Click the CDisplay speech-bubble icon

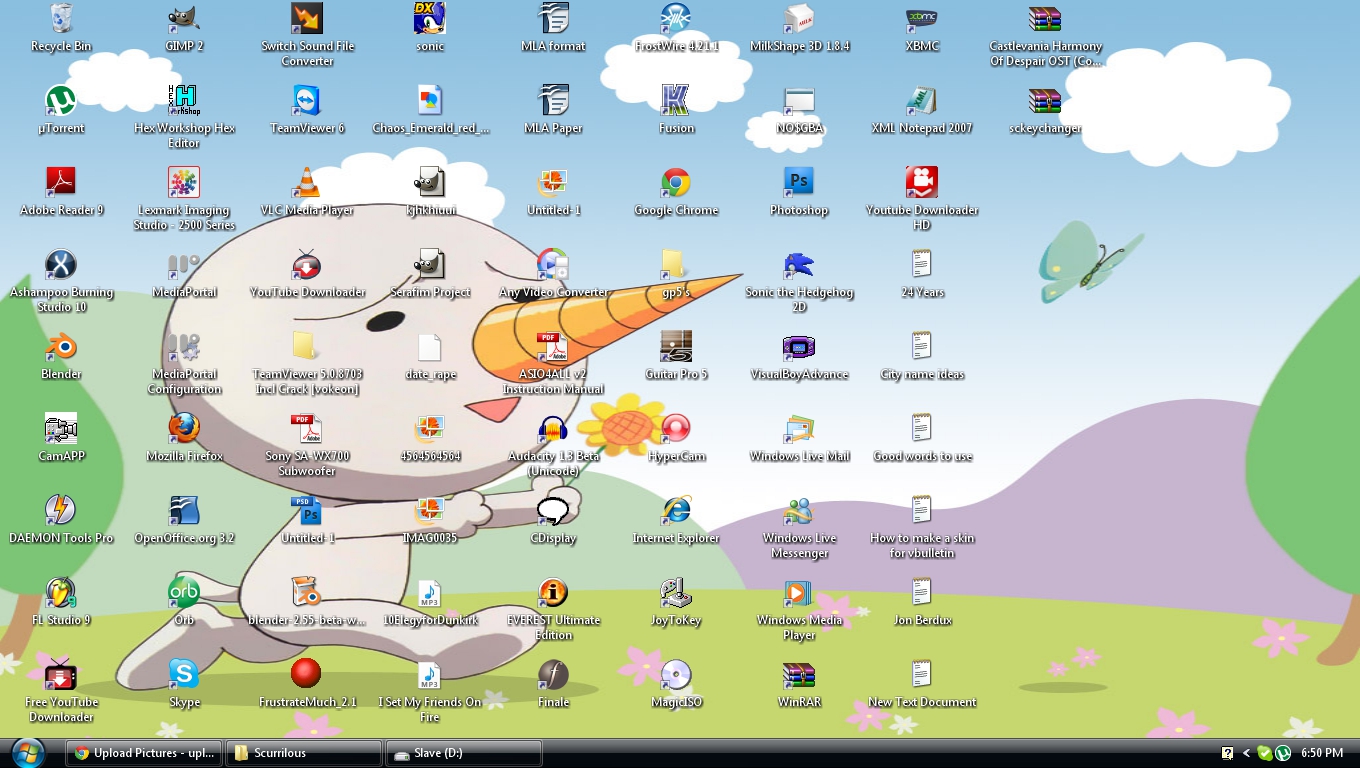[x=553, y=510]
